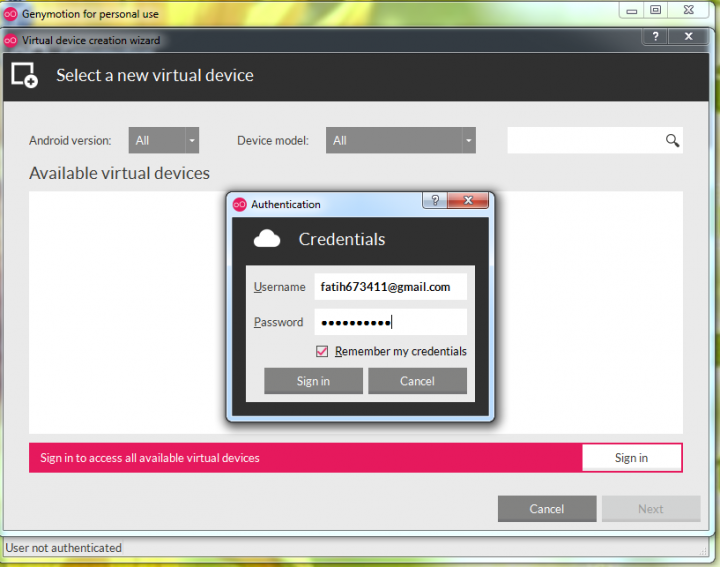Click the "Remember my credentials" label text
Image resolution: width=720 pixels, height=567 pixels.
[400, 351]
